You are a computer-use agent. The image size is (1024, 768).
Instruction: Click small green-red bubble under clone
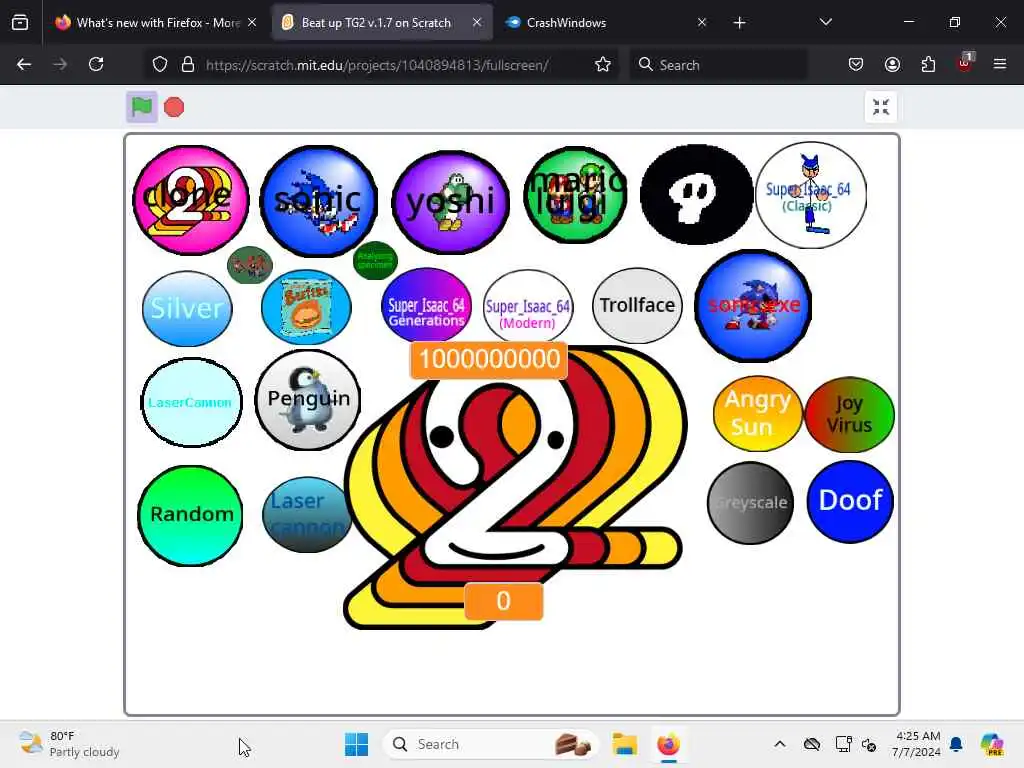pos(249,264)
